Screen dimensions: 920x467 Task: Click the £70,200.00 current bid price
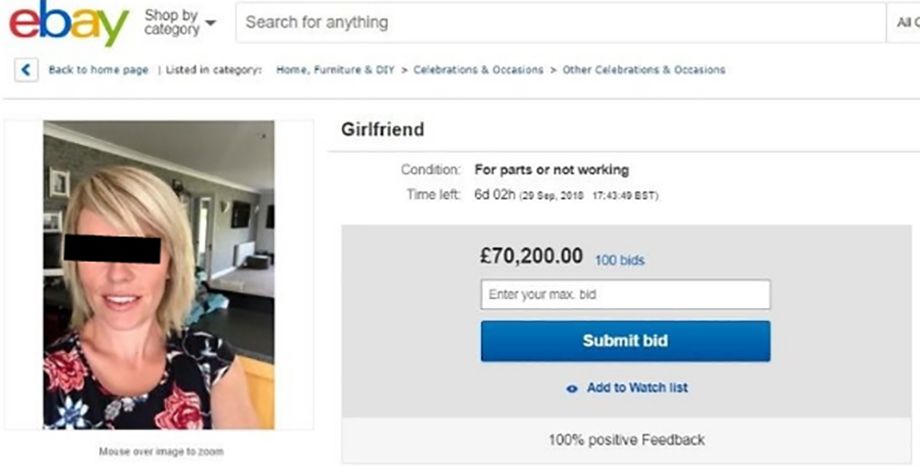click(531, 256)
